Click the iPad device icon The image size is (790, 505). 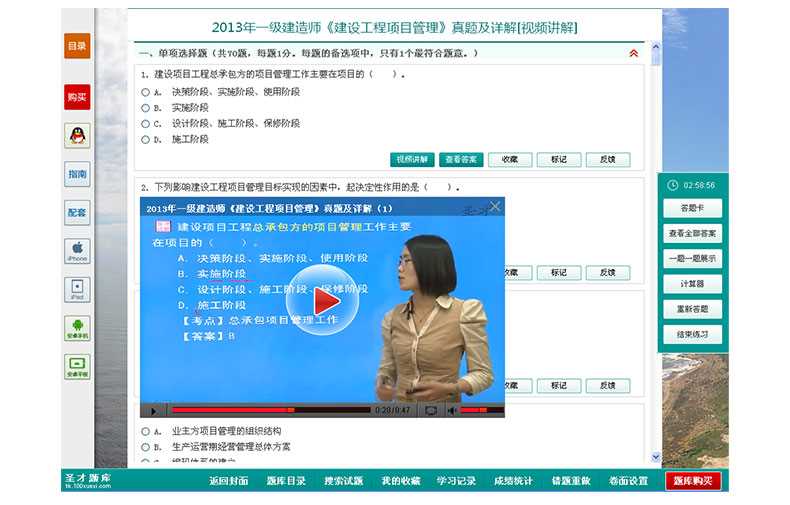click(x=77, y=290)
